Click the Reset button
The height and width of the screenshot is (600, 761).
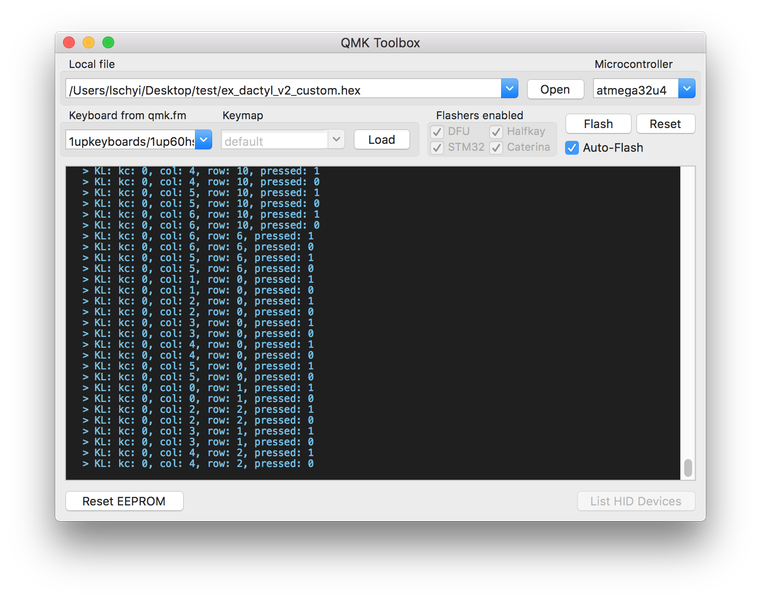665,124
